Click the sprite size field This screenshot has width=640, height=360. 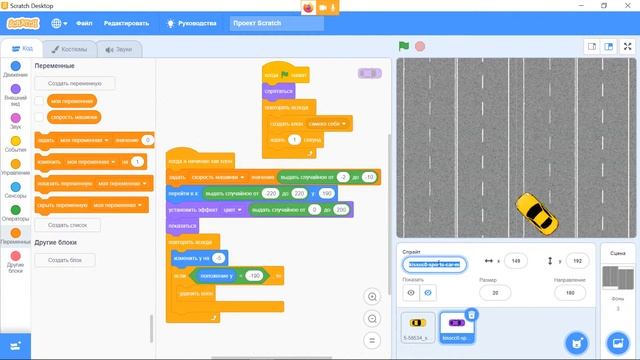495,293
